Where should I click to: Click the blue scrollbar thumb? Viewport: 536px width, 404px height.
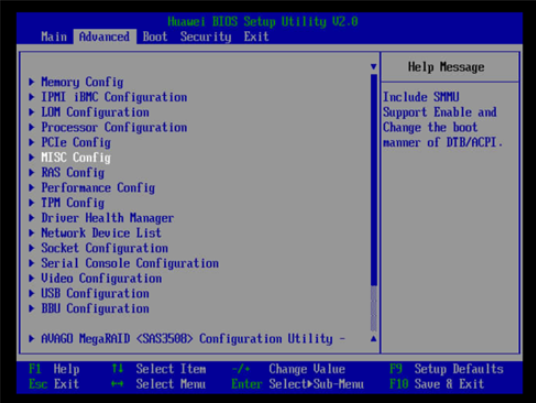(374, 180)
